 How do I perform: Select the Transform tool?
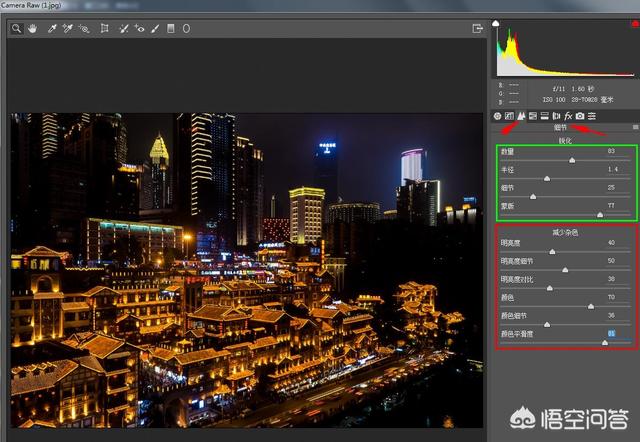pos(104,29)
